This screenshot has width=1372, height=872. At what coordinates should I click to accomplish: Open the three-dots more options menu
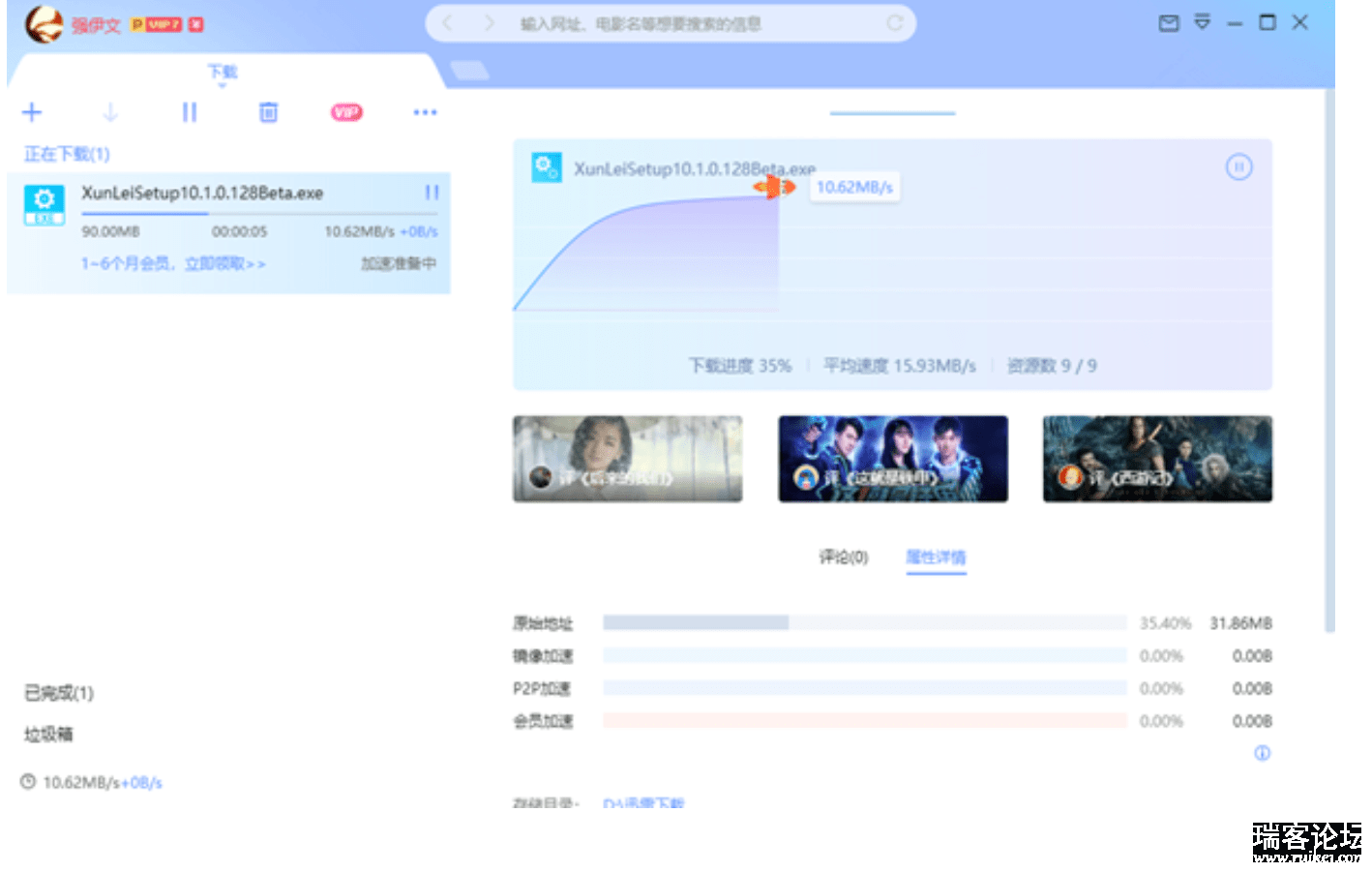(425, 112)
